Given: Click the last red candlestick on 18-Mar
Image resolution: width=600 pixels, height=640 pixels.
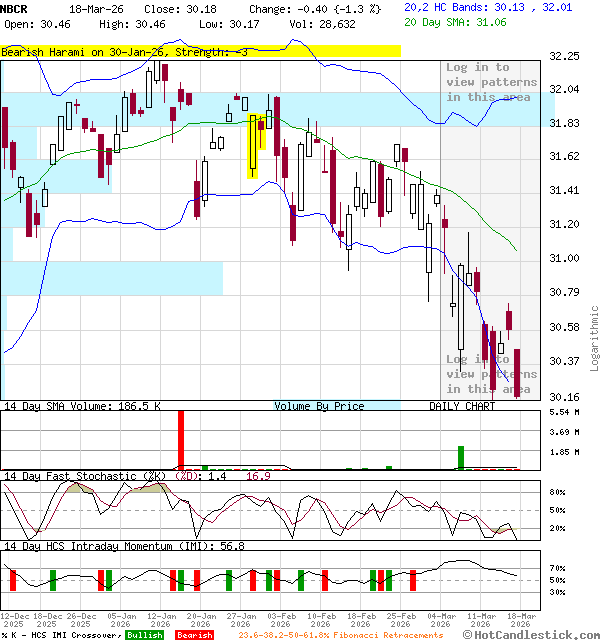Looking at the screenshot, I should pyautogui.click(x=518, y=373).
